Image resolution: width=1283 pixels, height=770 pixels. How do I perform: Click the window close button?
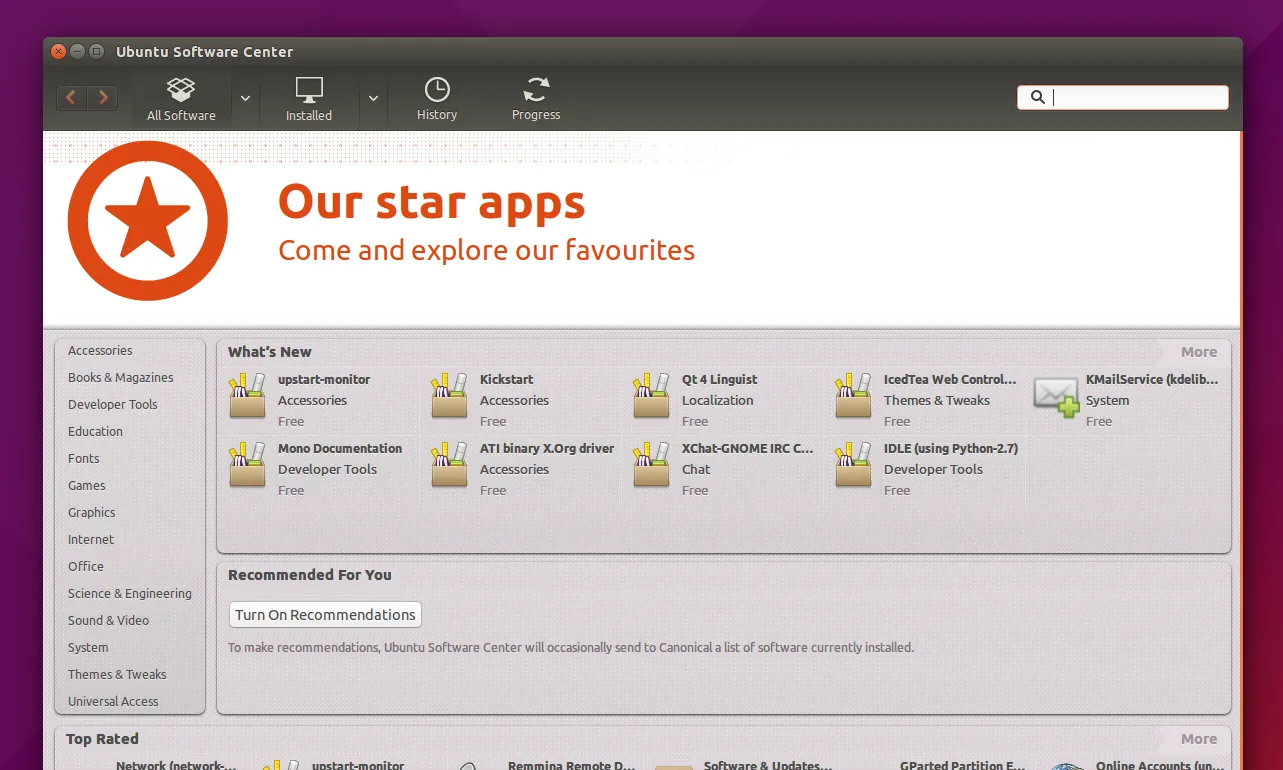pyautogui.click(x=58, y=52)
